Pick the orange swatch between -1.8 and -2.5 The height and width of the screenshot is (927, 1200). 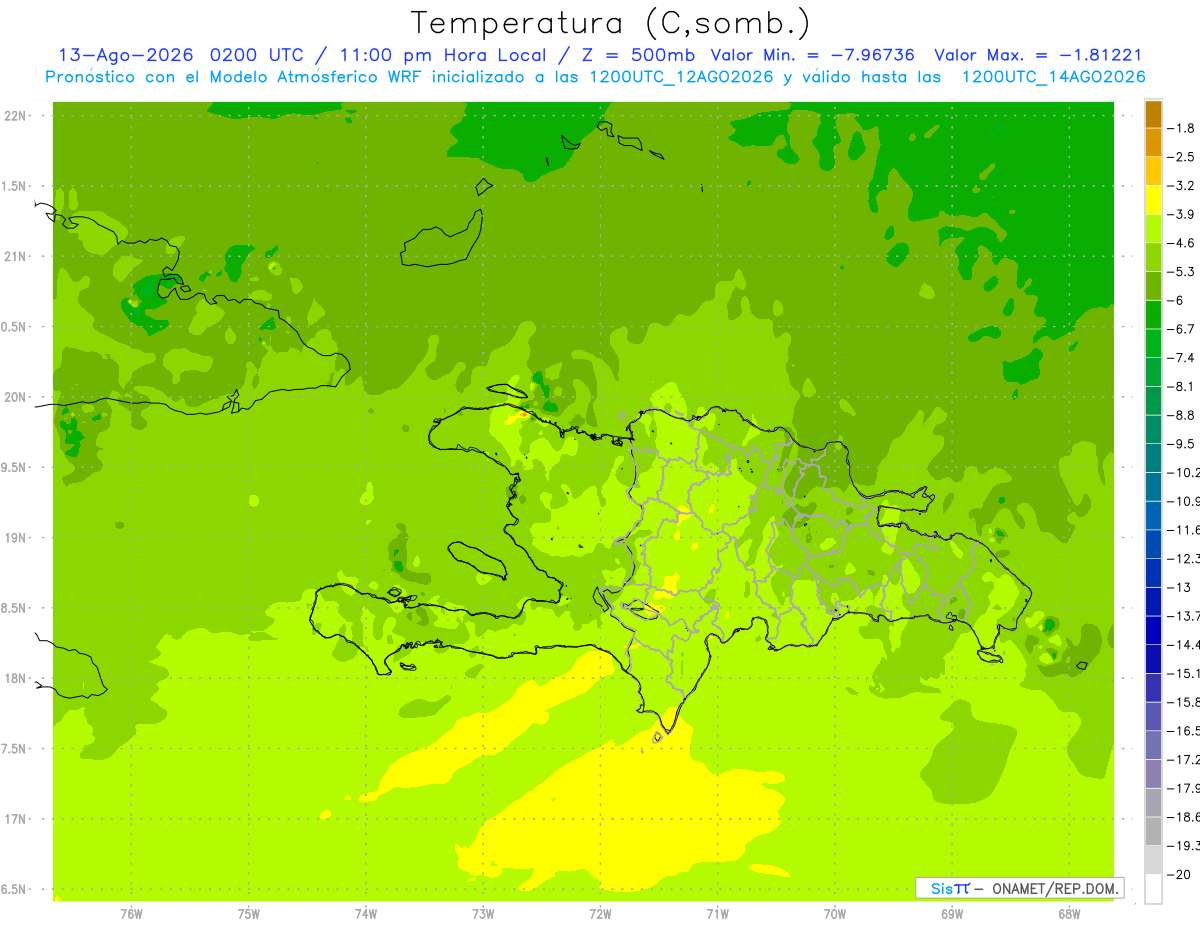pos(1153,142)
